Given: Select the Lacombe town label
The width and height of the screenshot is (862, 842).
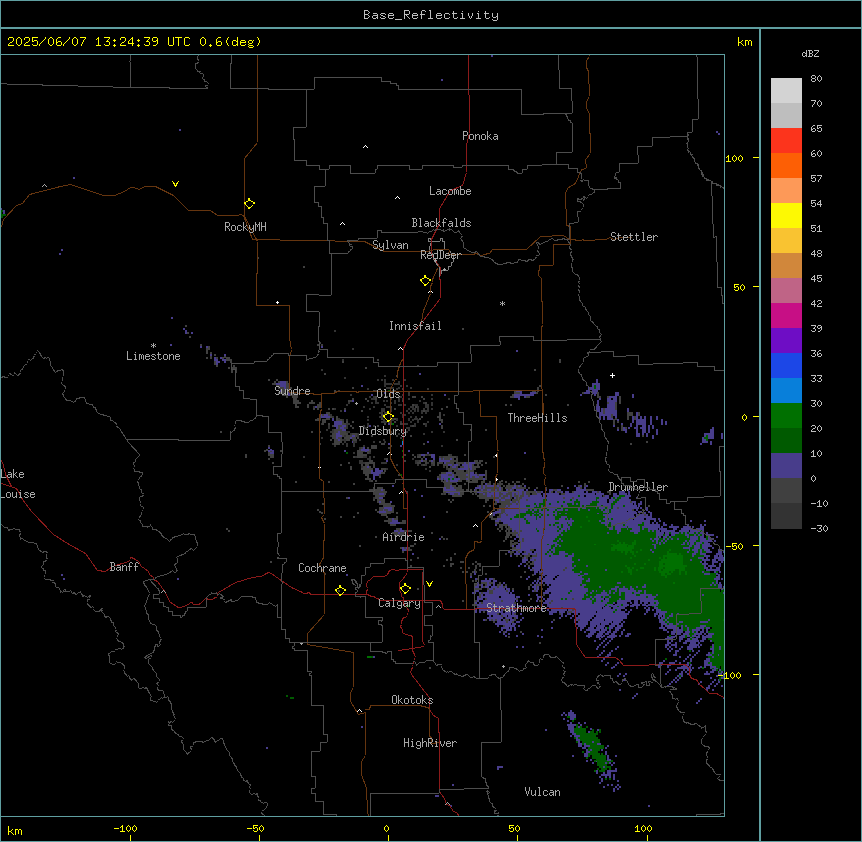Looking at the screenshot, I should 450,191.
